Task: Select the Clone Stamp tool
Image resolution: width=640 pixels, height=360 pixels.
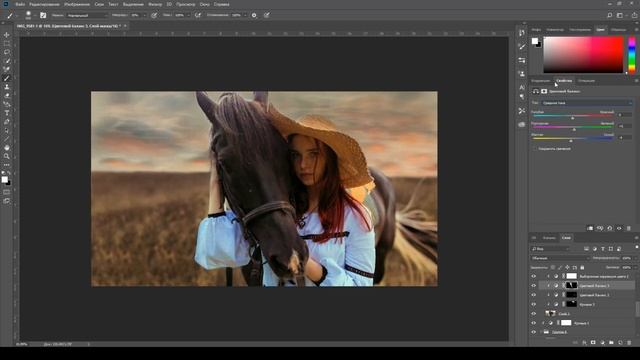Action: pyautogui.click(x=7, y=87)
